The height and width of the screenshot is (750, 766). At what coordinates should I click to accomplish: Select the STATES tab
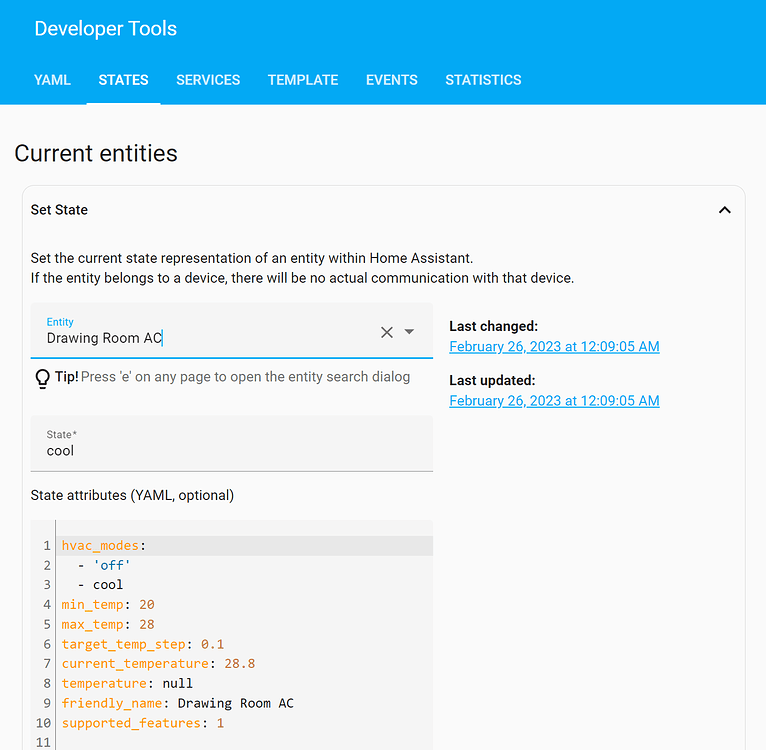124,80
